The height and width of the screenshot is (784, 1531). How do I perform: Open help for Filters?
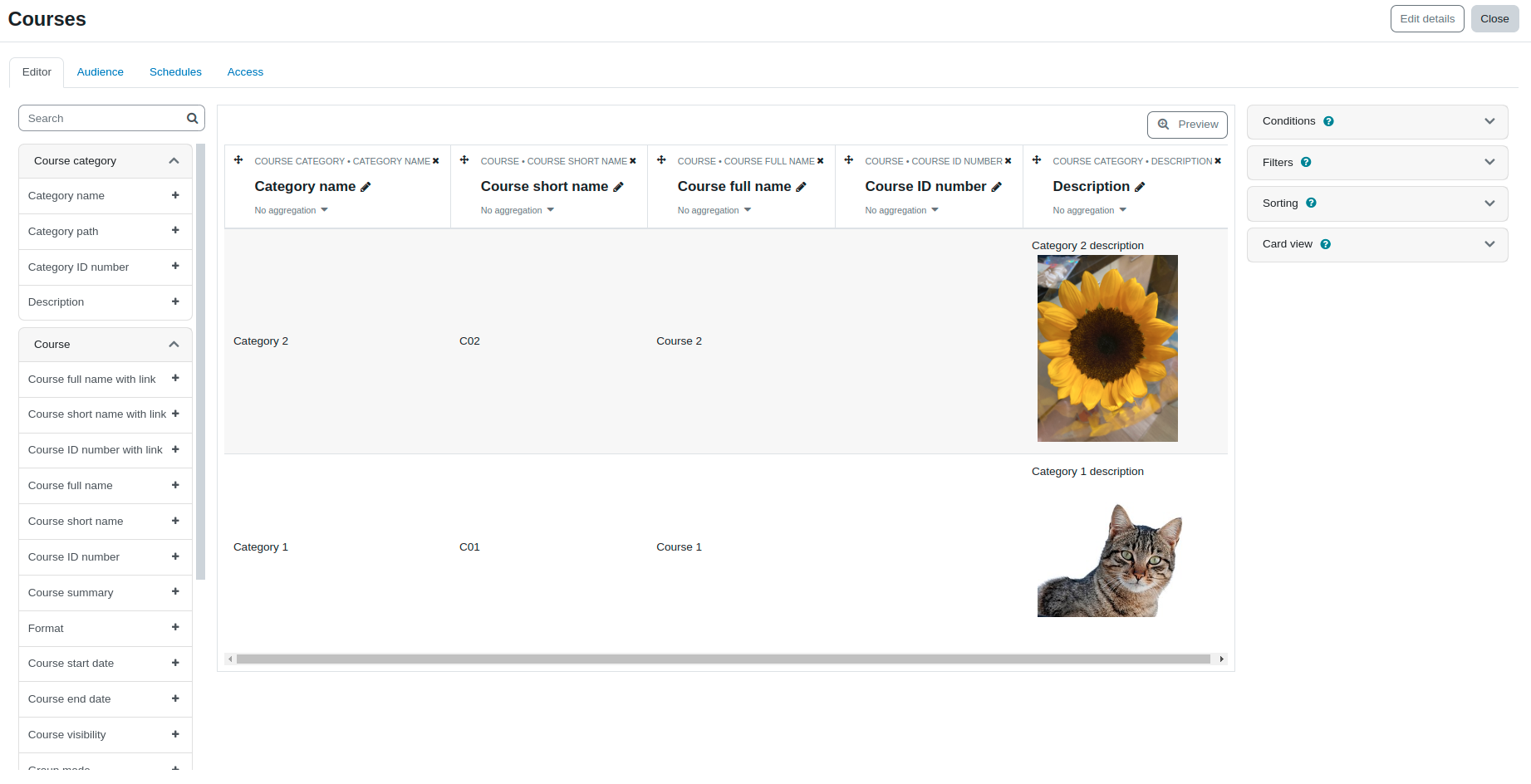[1306, 163]
